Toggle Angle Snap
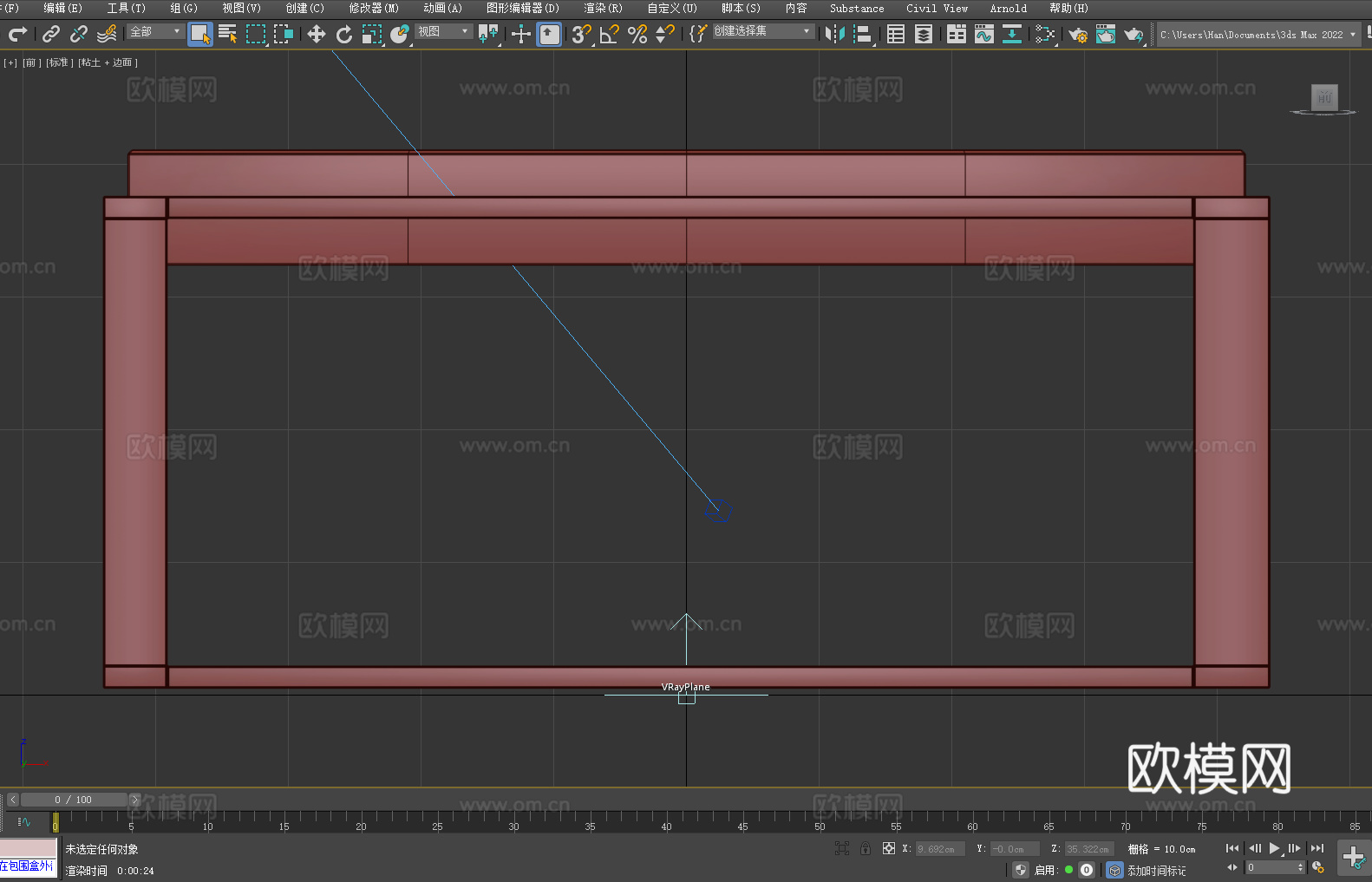This screenshot has width=1372, height=882. (x=610, y=34)
